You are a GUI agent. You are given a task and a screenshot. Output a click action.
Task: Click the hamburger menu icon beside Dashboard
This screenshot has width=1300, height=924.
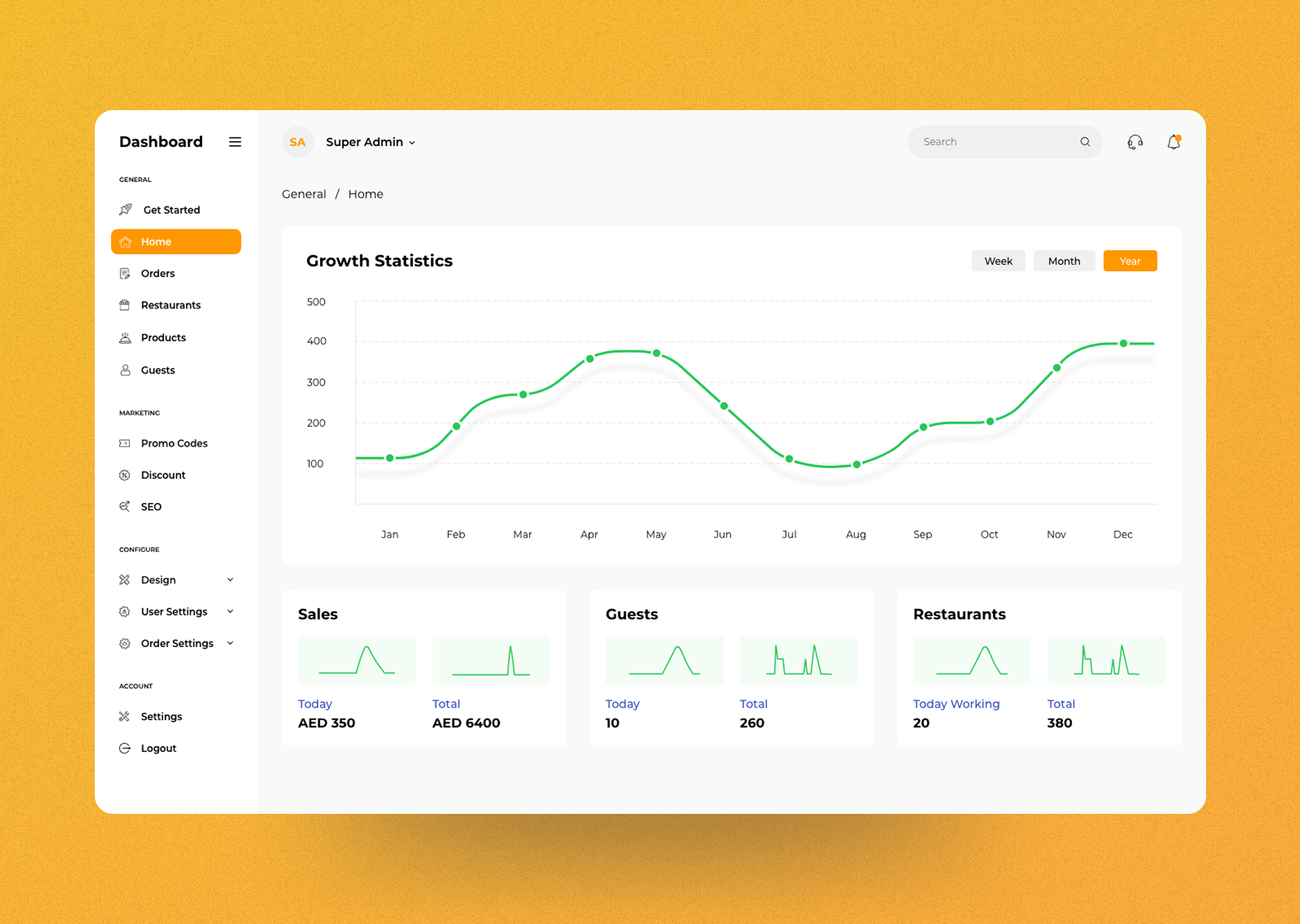pyautogui.click(x=235, y=141)
